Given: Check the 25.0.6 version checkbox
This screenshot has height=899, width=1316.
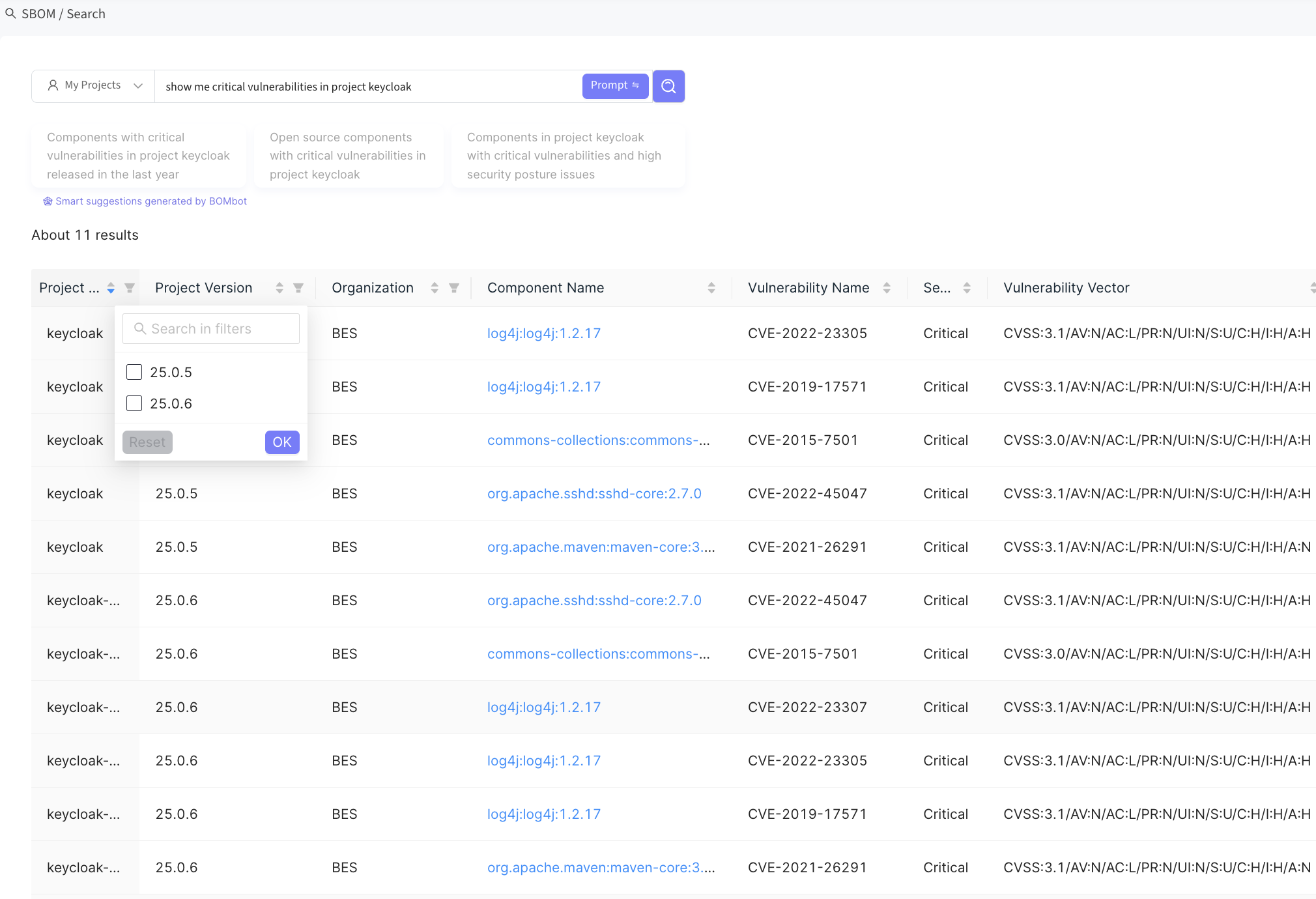Looking at the screenshot, I should (134, 403).
